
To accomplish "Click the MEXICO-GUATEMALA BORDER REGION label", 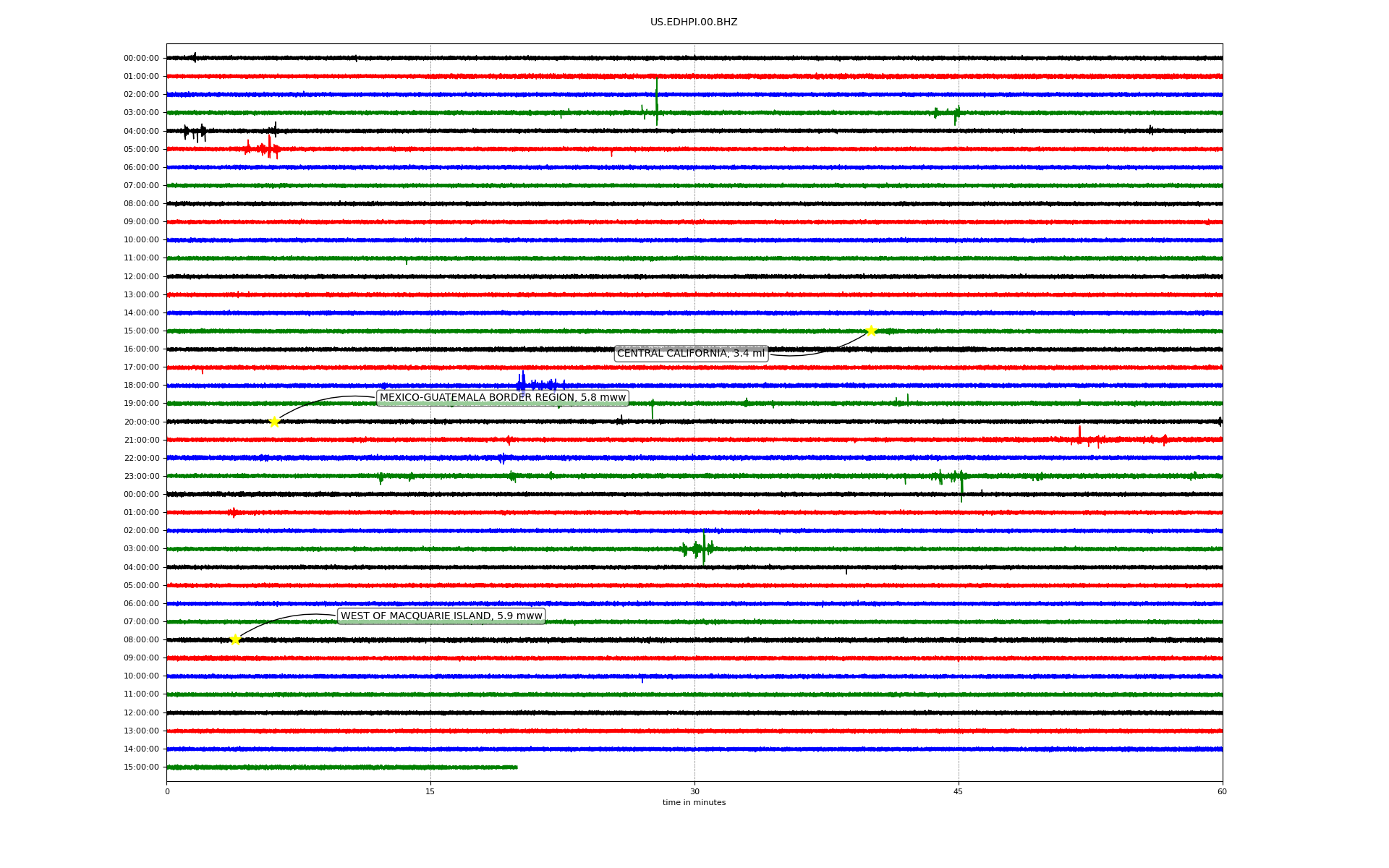I will pyautogui.click(x=502, y=398).
